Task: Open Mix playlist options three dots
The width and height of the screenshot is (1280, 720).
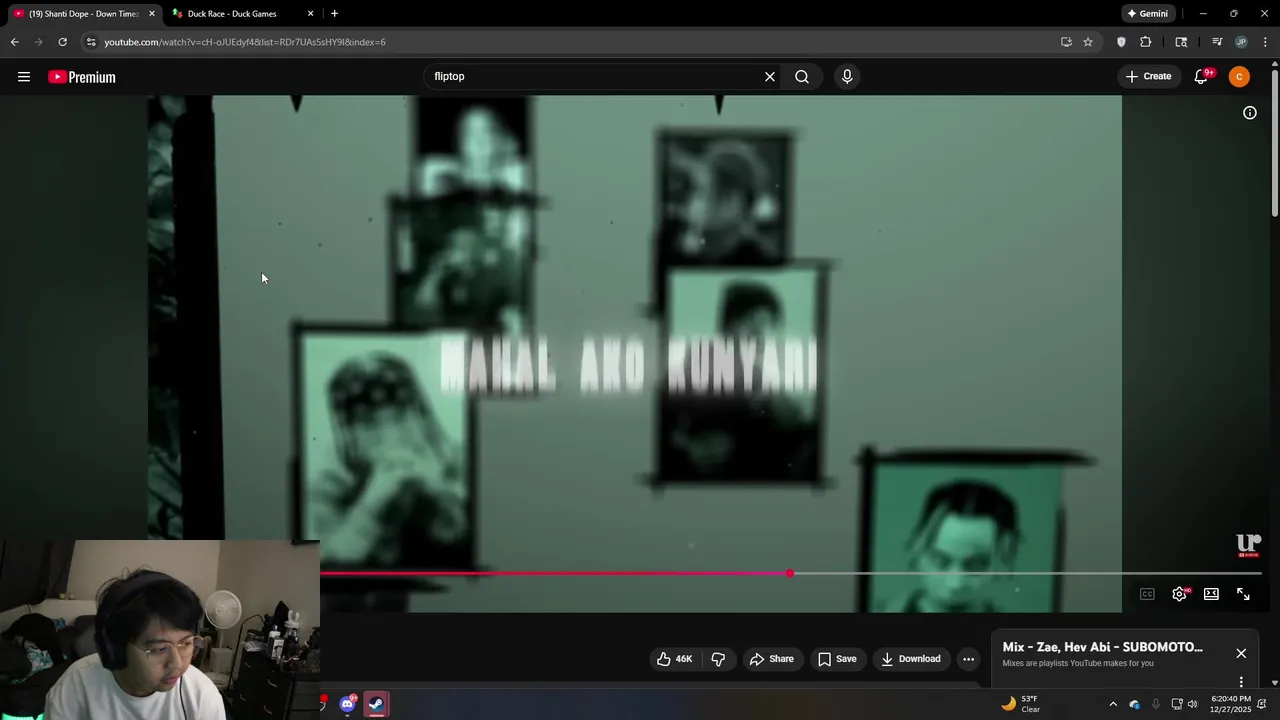Action: 1241,682
